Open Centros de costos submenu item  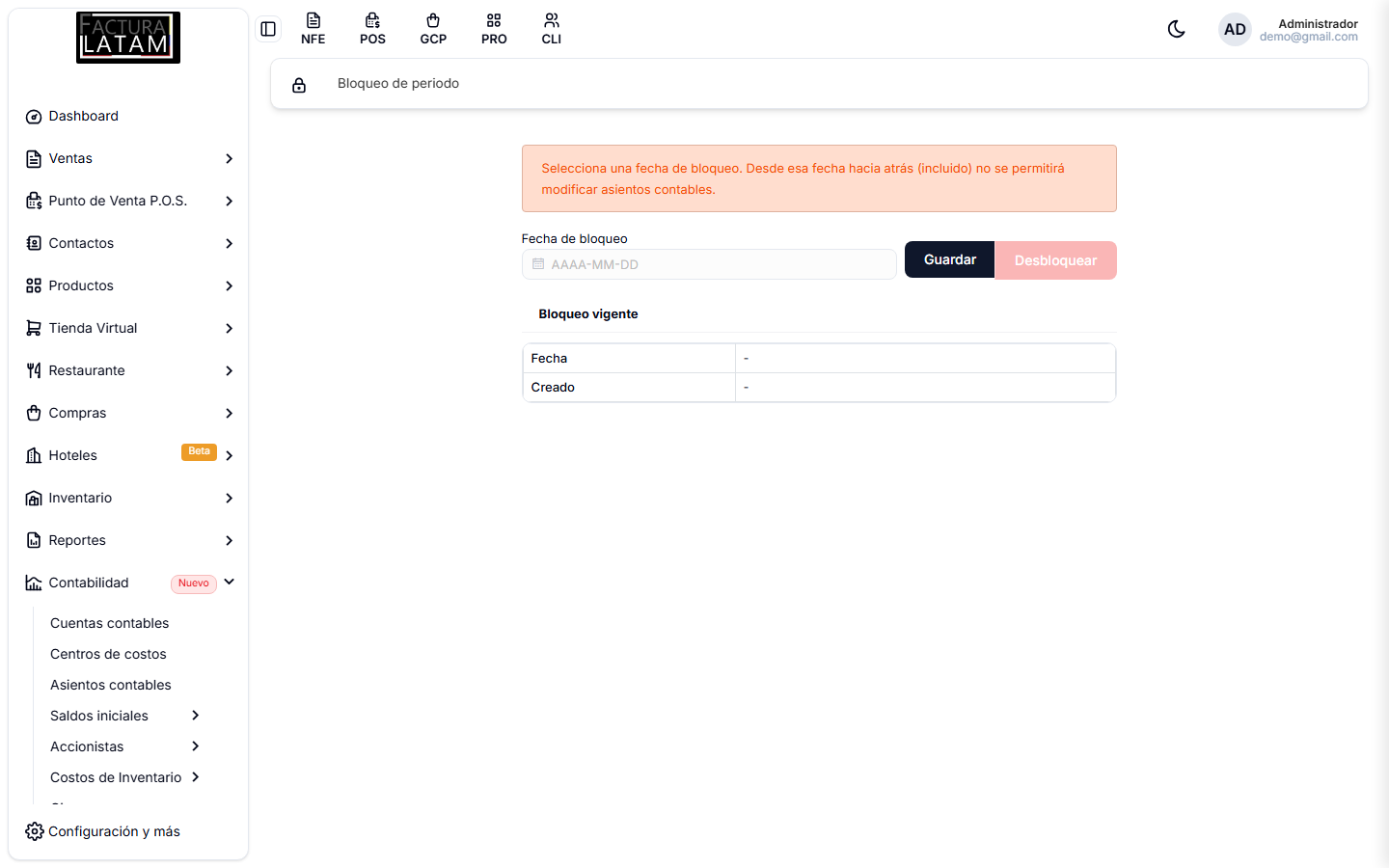click(x=108, y=654)
